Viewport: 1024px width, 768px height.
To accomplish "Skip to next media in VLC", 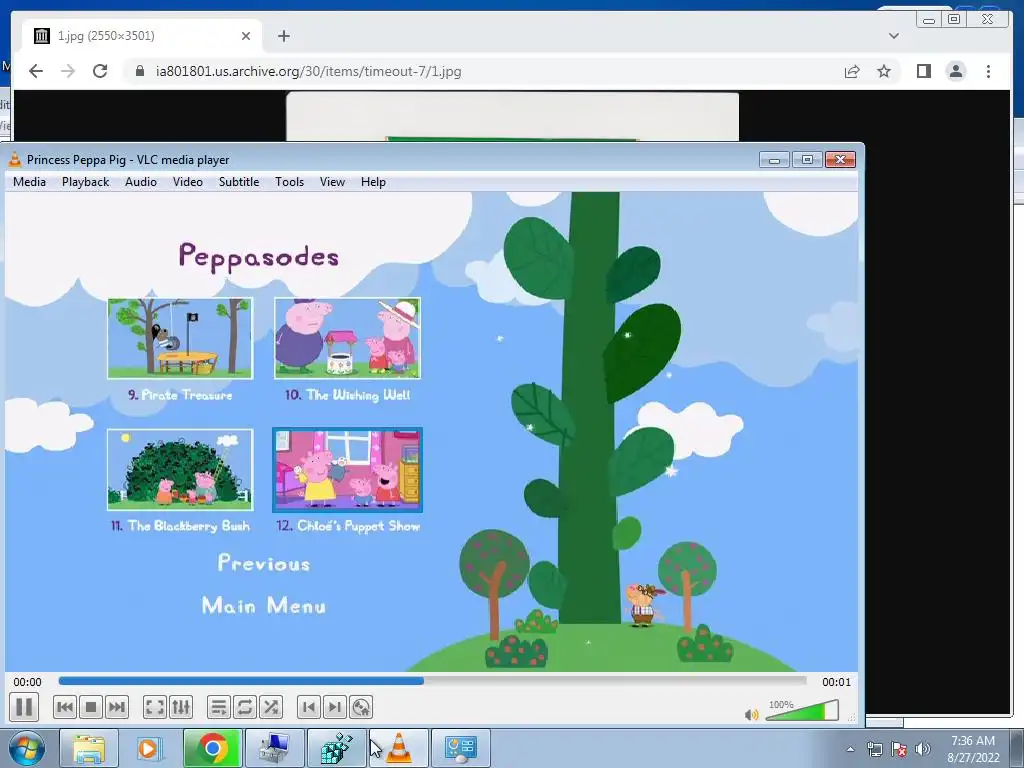I will click(116, 707).
